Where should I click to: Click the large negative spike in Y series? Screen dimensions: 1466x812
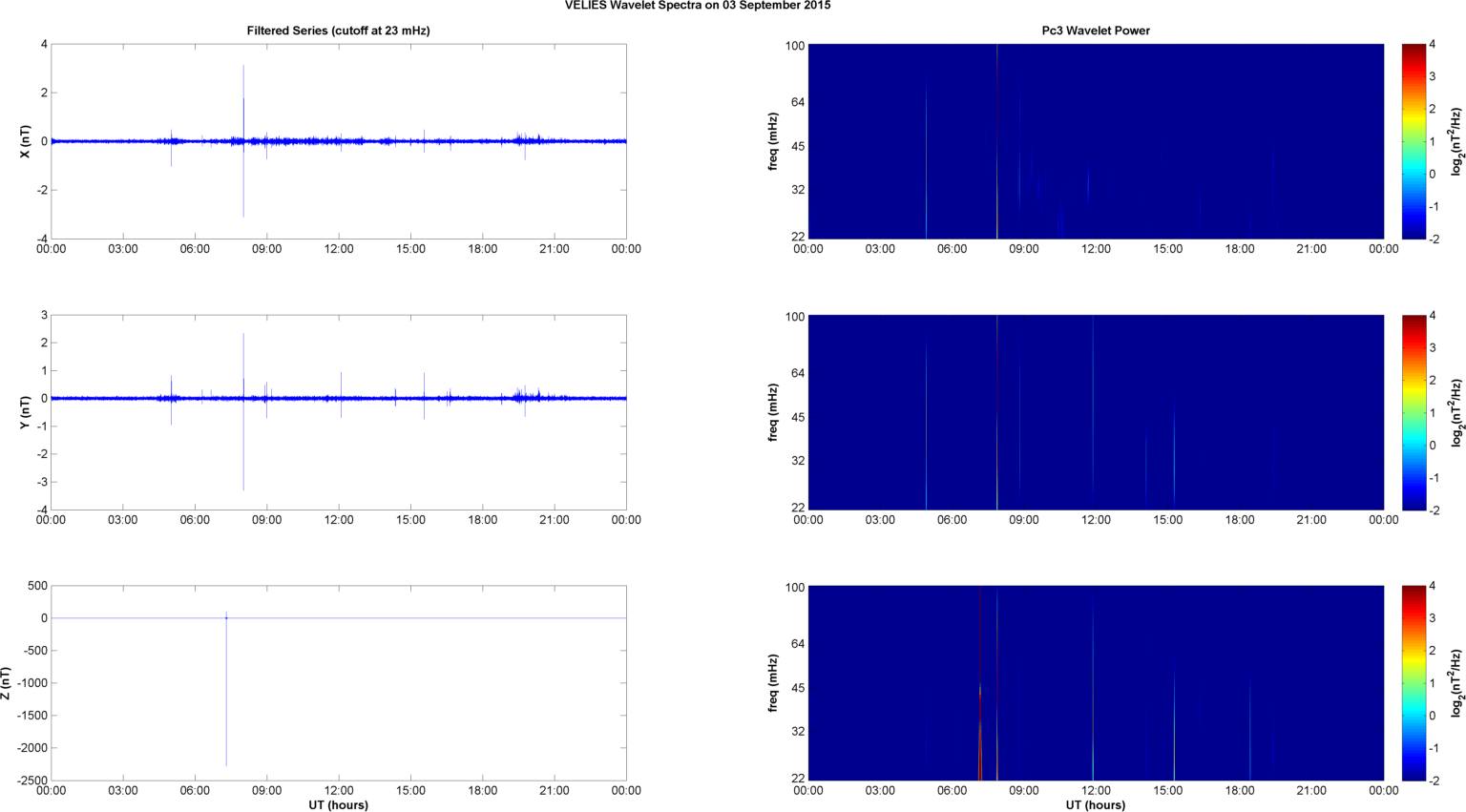tap(243, 445)
